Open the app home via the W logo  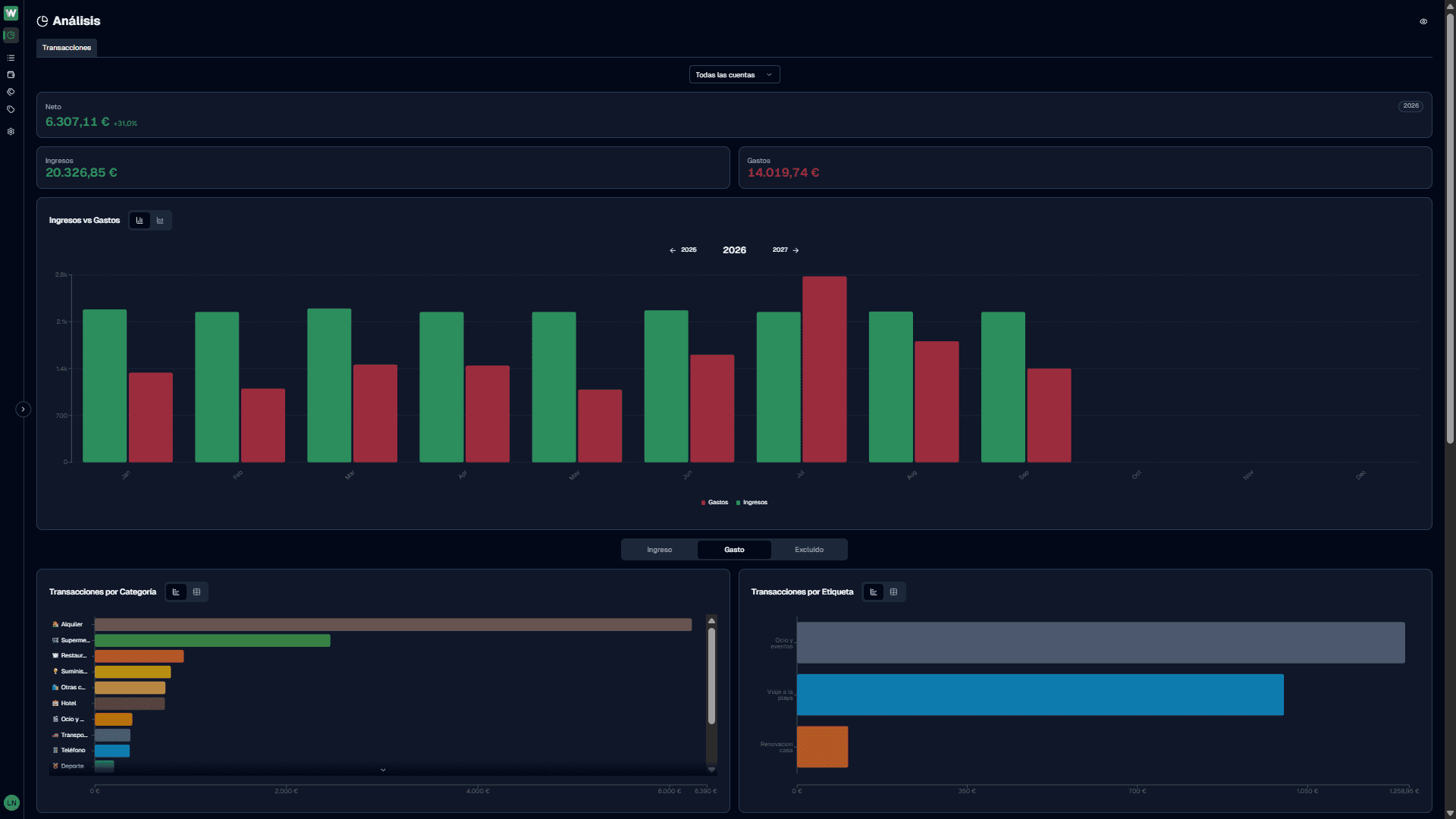point(11,13)
